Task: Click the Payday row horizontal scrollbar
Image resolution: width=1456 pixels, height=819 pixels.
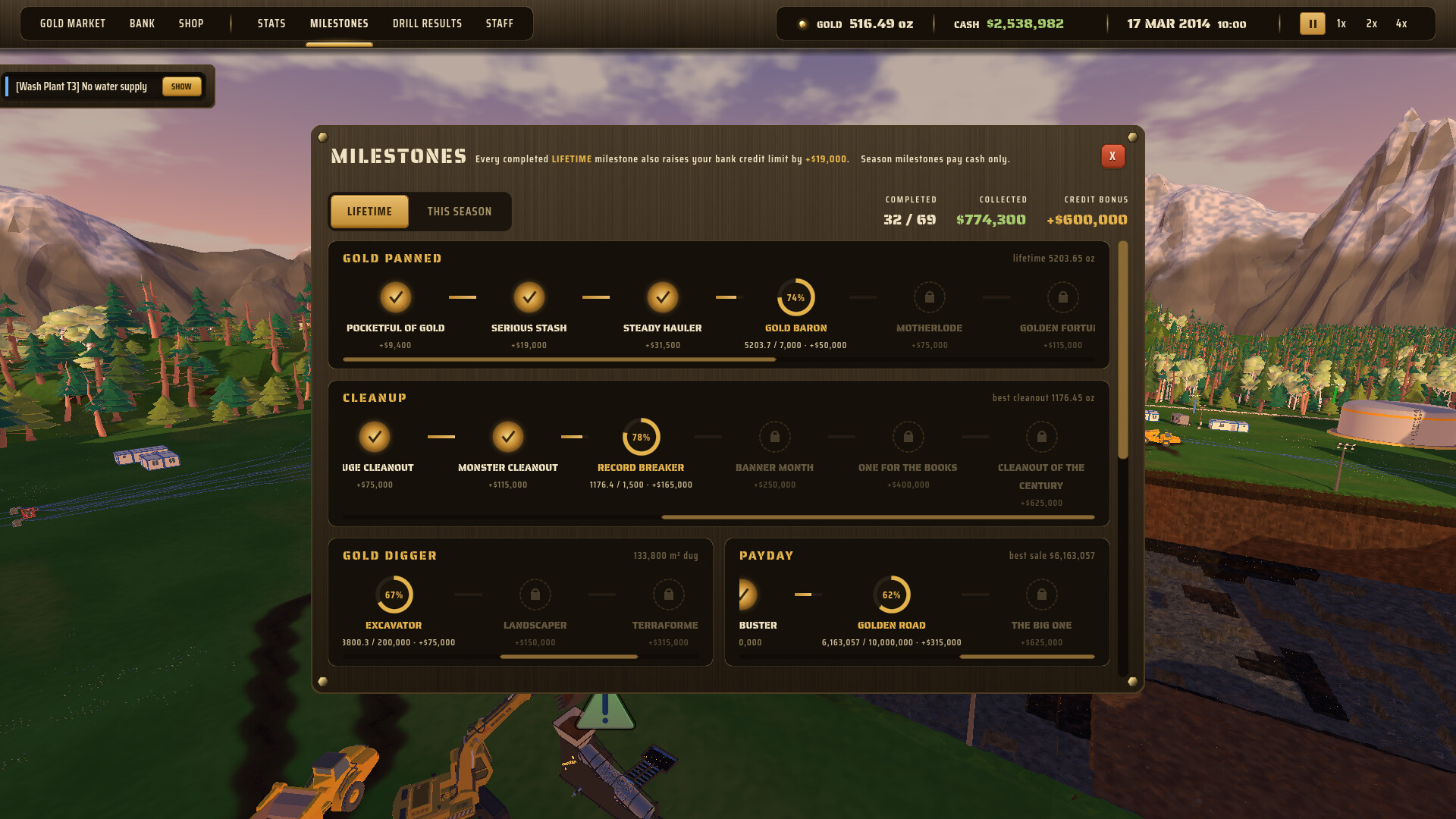Action: 1027,657
